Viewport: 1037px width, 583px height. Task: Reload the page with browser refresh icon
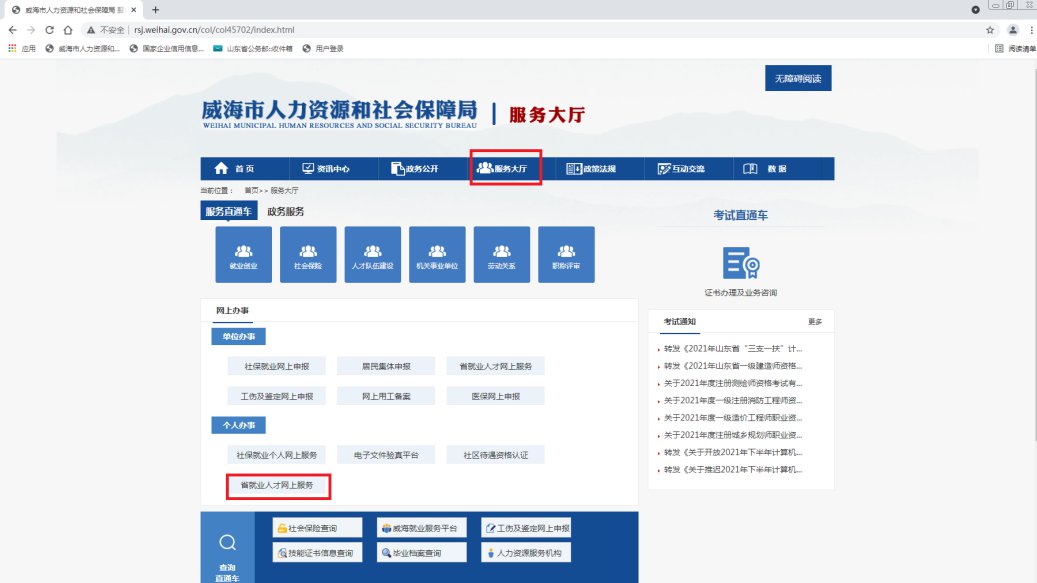tap(49, 30)
